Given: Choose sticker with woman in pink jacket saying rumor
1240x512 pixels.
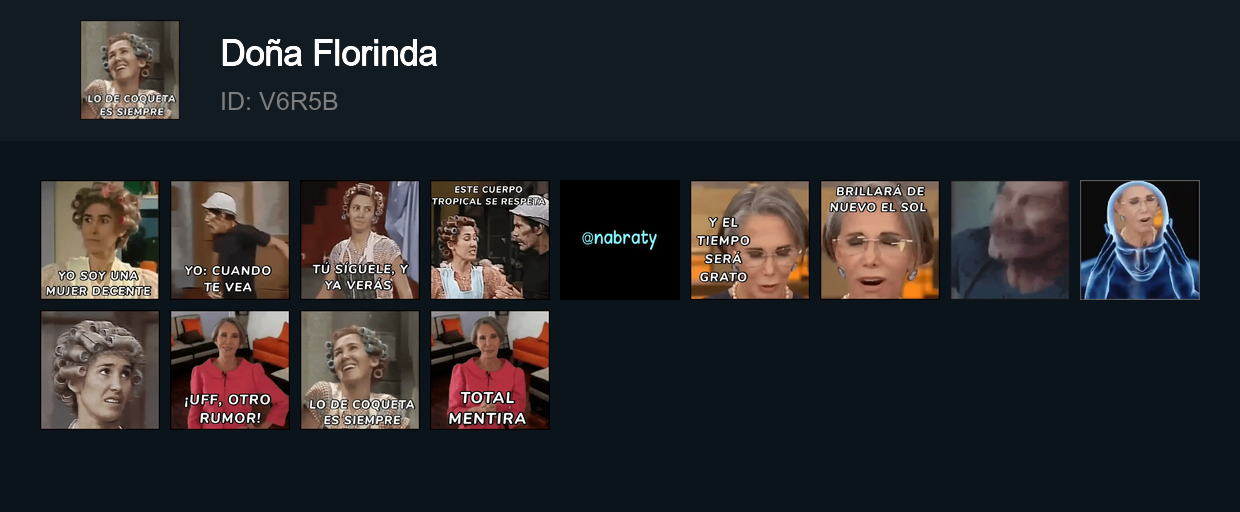Looking at the screenshot, I should [230, 370].
